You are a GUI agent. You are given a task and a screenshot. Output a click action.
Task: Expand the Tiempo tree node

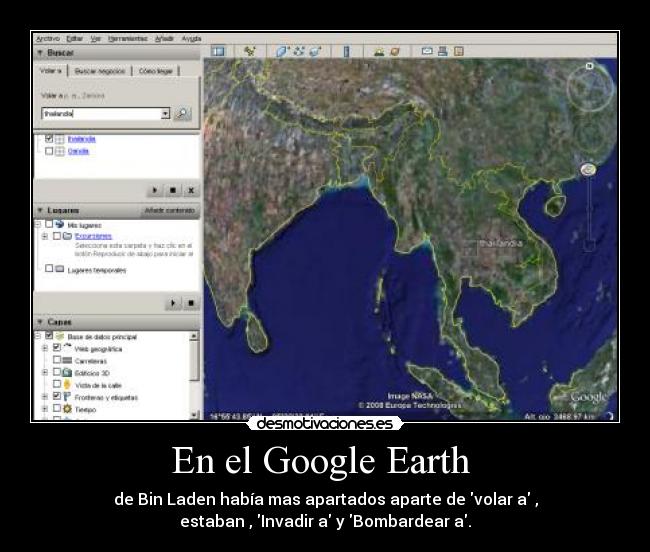click(x=45, y=409)
